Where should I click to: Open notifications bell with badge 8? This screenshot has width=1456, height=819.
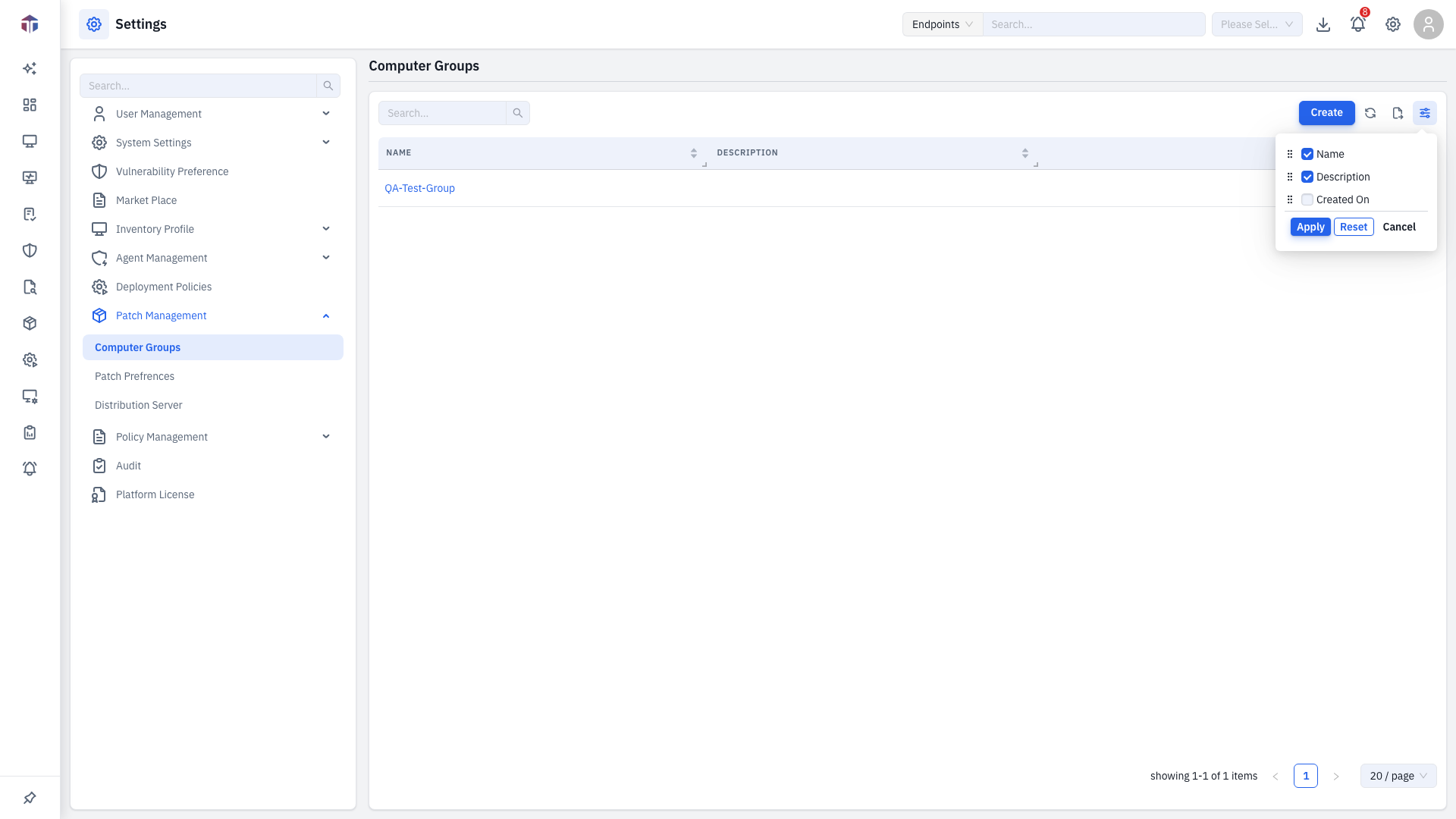tap(1358, 24)
